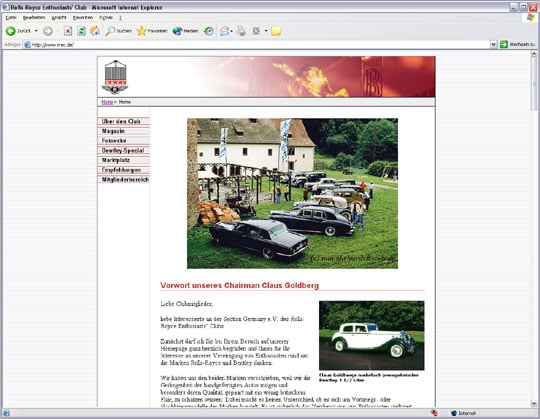Follow the Home breadcrumb link
The width and height of the screenshot is (540, 419).
point(107,102)
